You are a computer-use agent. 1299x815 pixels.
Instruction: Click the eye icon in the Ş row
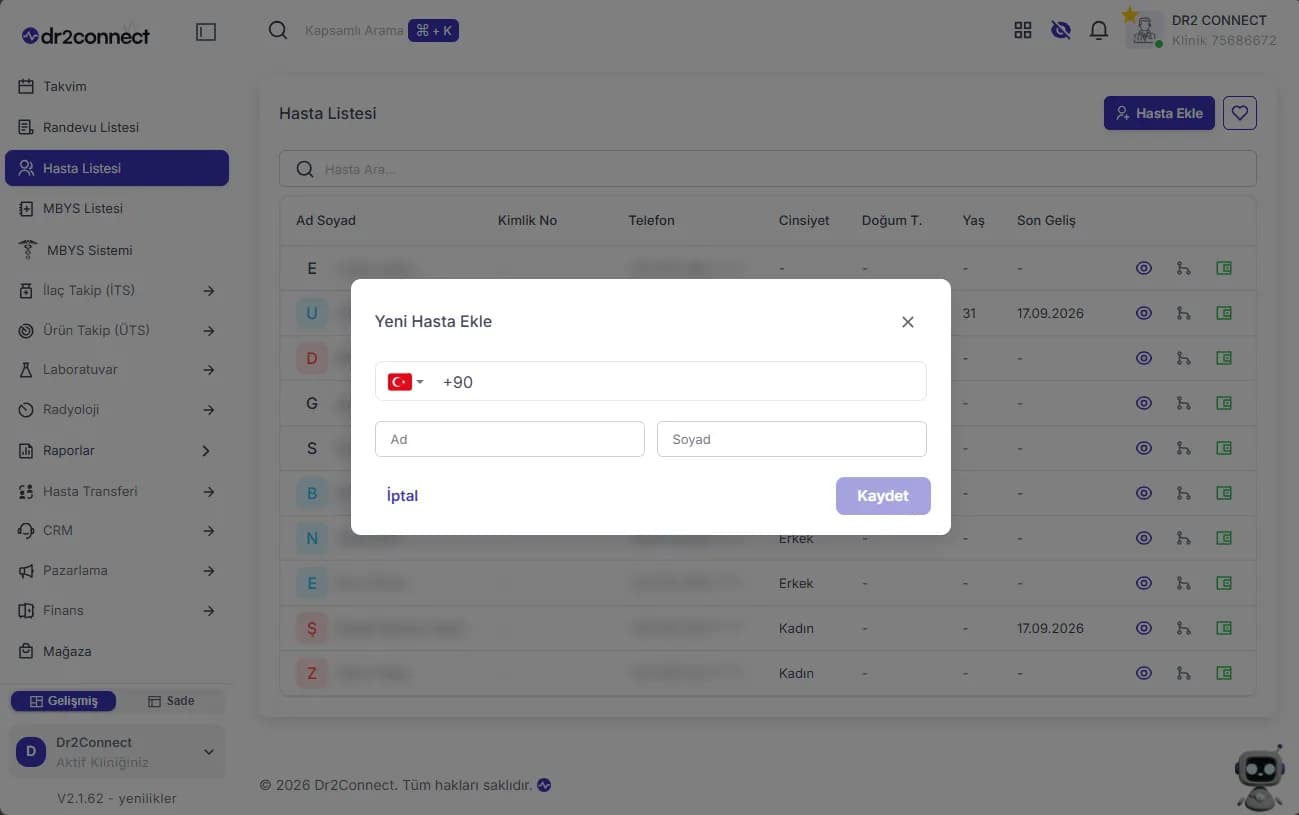[1144, 628]
